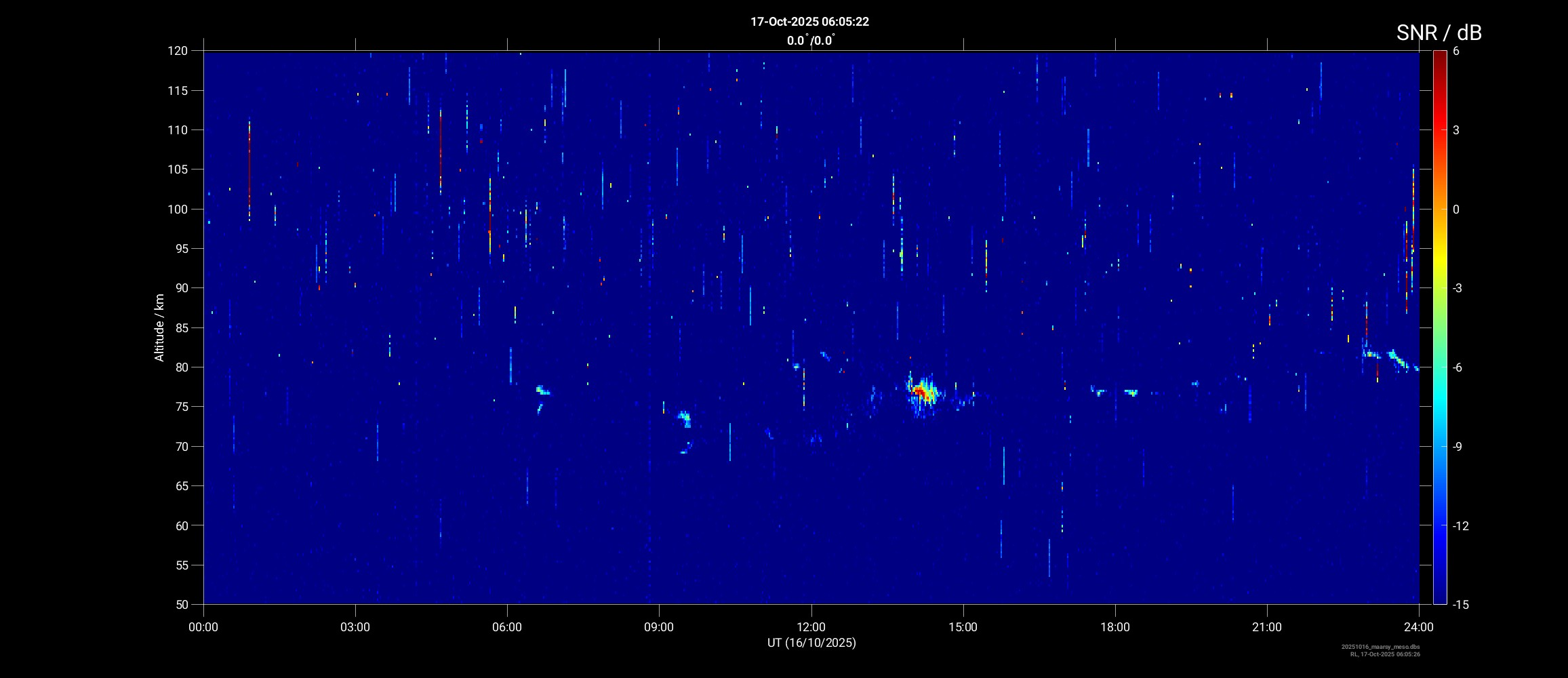1568x678 pixels.
Task: Select the SNR / dB colorbar title
Action: [1439, 33]
